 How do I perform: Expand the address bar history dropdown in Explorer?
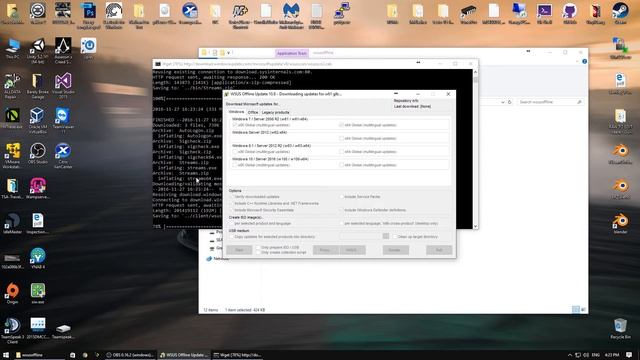tap(502, 102)
